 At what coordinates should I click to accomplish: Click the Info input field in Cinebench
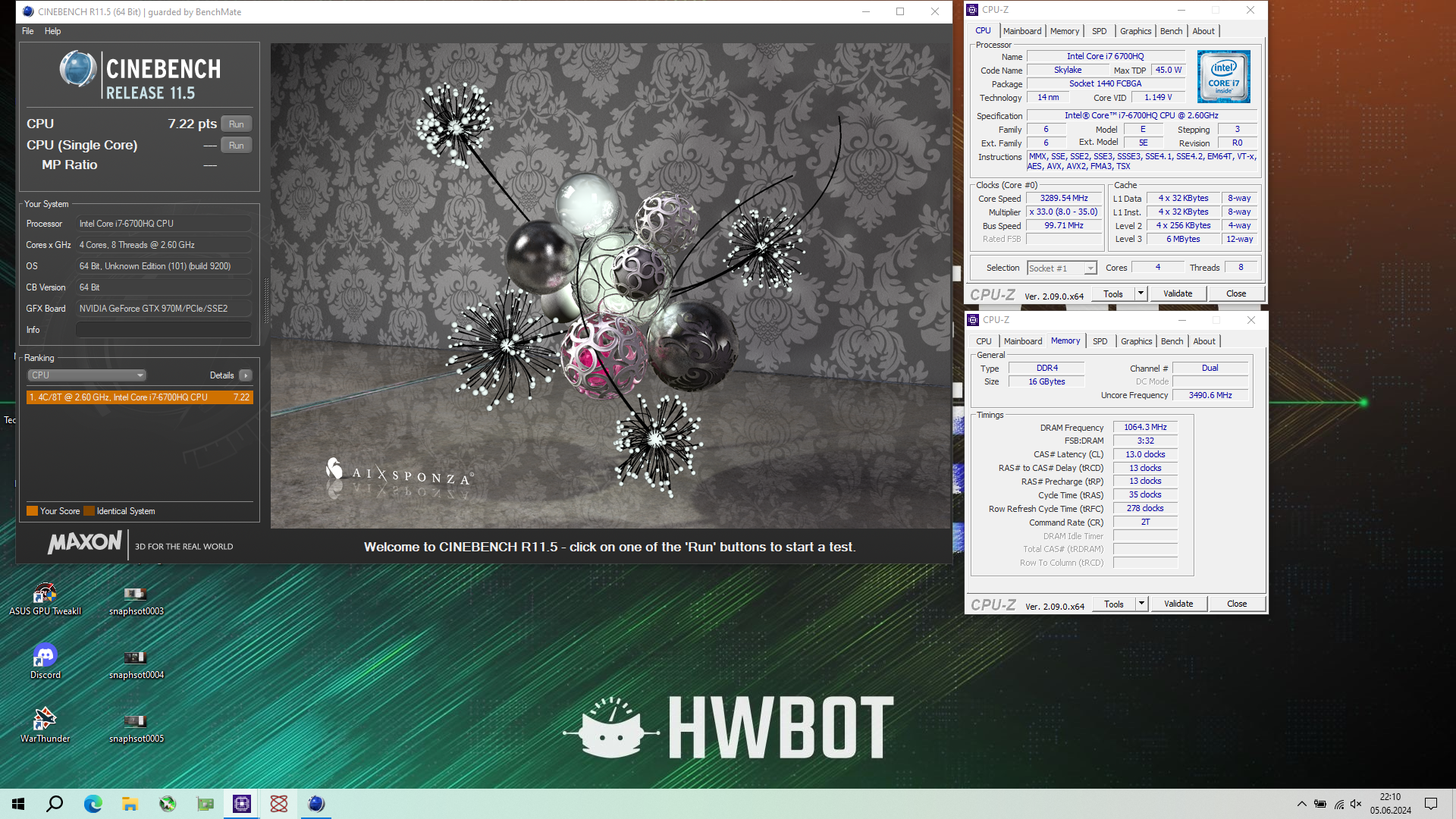point(163,330)
